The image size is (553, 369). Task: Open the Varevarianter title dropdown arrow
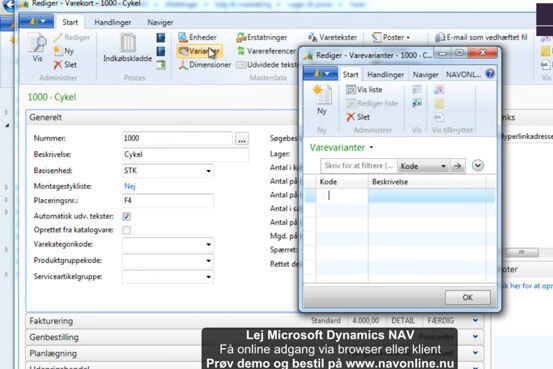[x=371, y=147]
